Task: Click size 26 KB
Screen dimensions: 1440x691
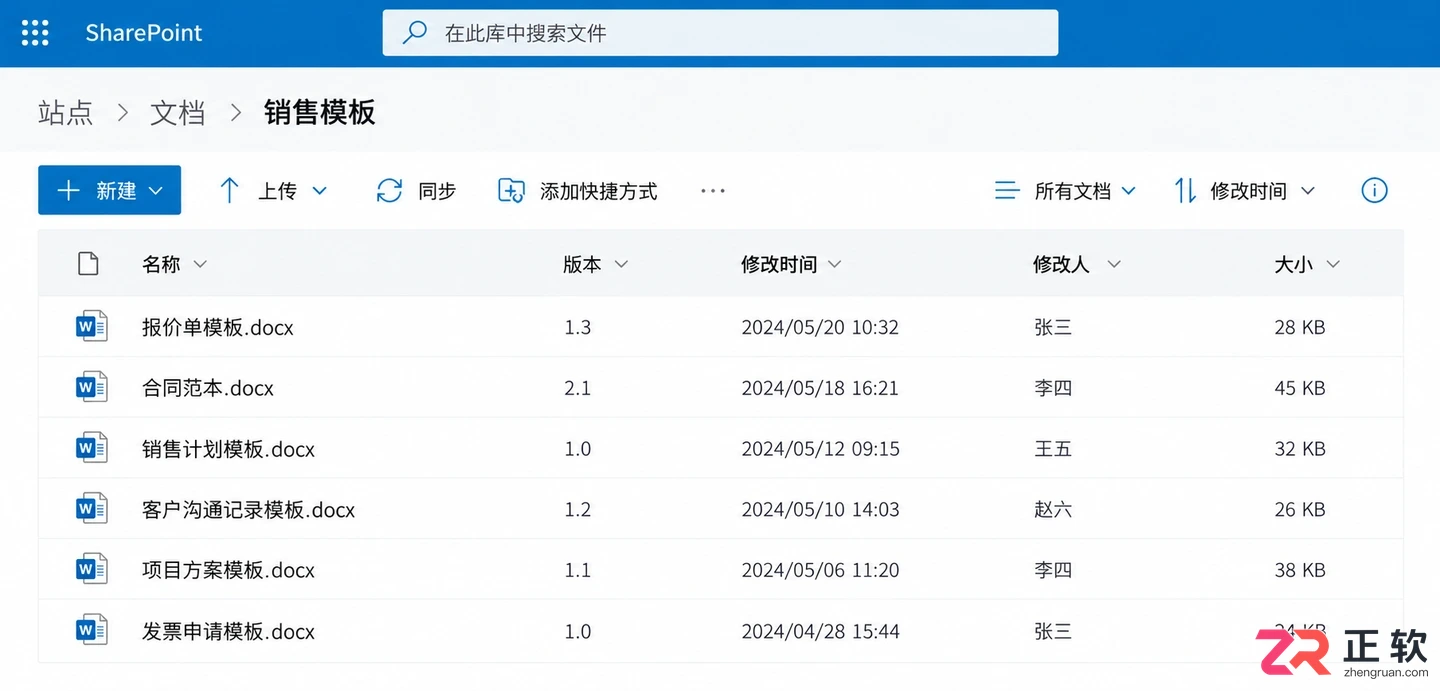Action: click(1300, 510)
